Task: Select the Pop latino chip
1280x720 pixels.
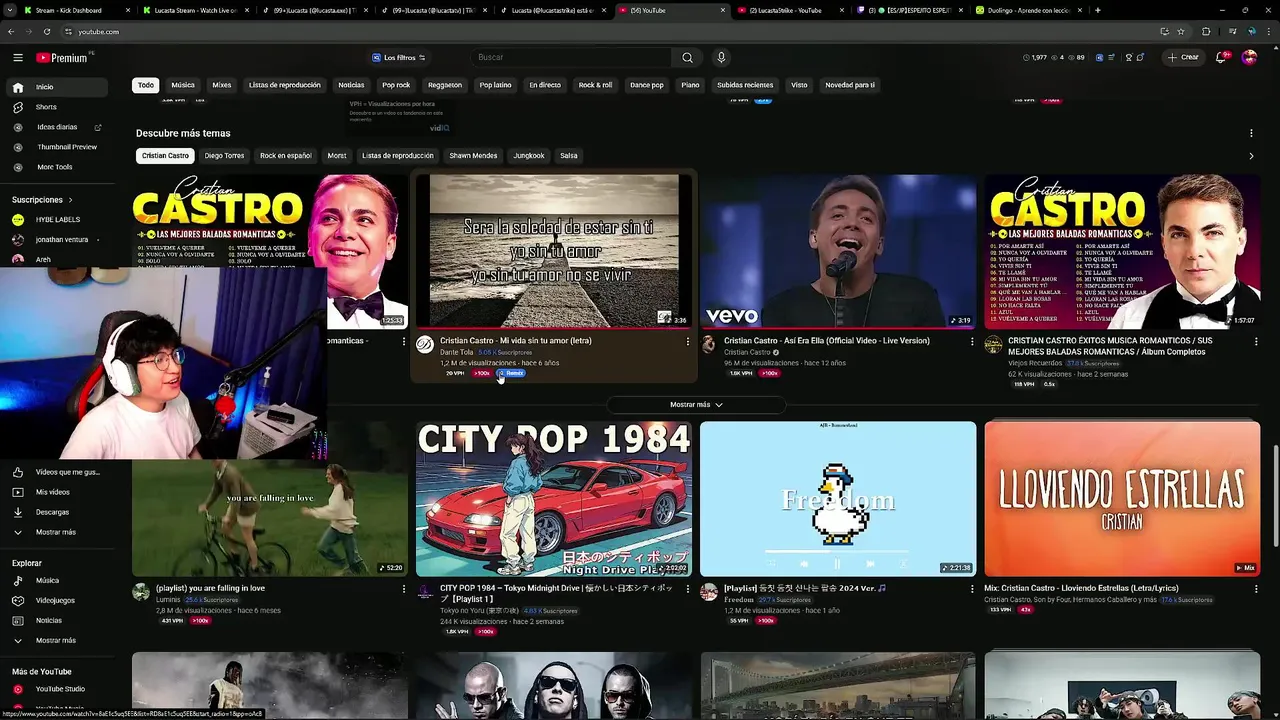Action: coord(495,85)
